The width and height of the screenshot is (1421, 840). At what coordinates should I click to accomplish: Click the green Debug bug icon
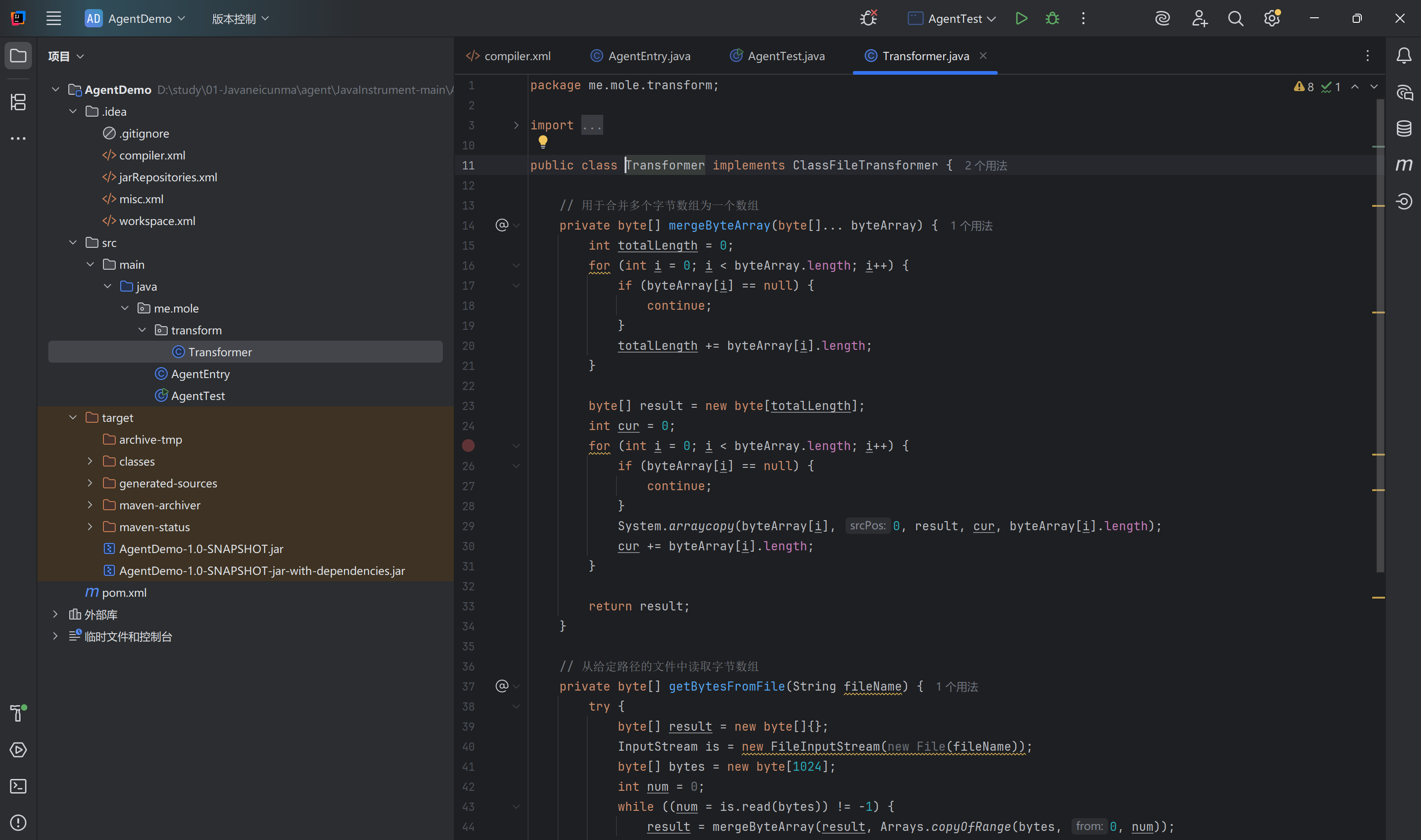coord(1052,19)
